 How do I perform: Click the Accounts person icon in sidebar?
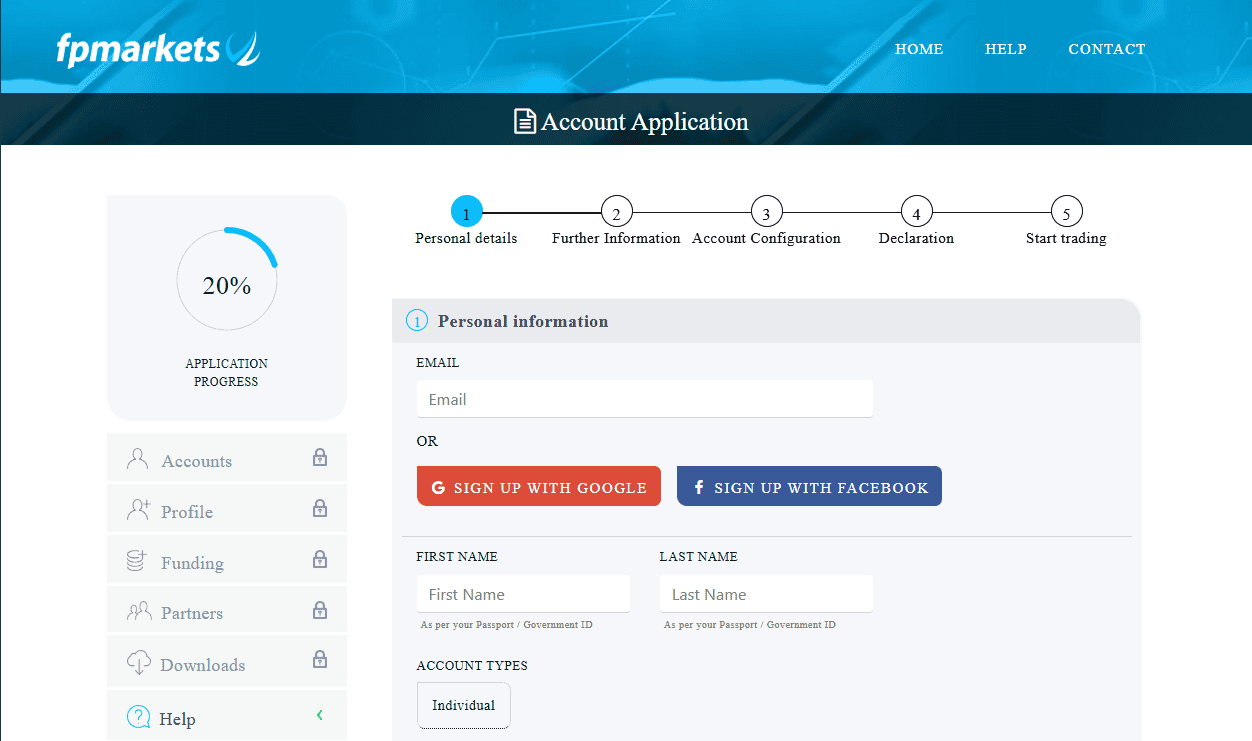point(138,459)
